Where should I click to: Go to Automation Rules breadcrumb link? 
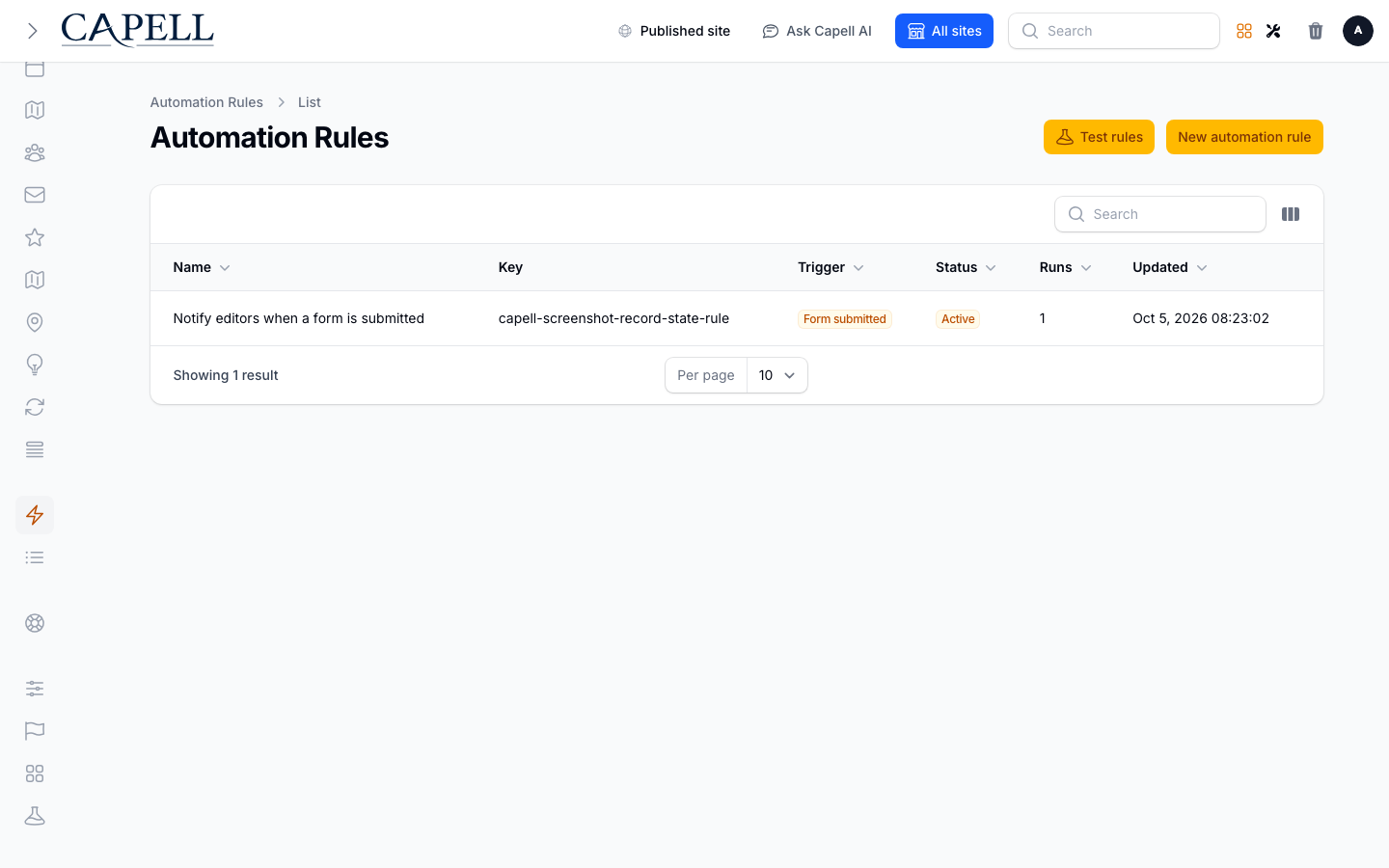[x=206, y=102]
